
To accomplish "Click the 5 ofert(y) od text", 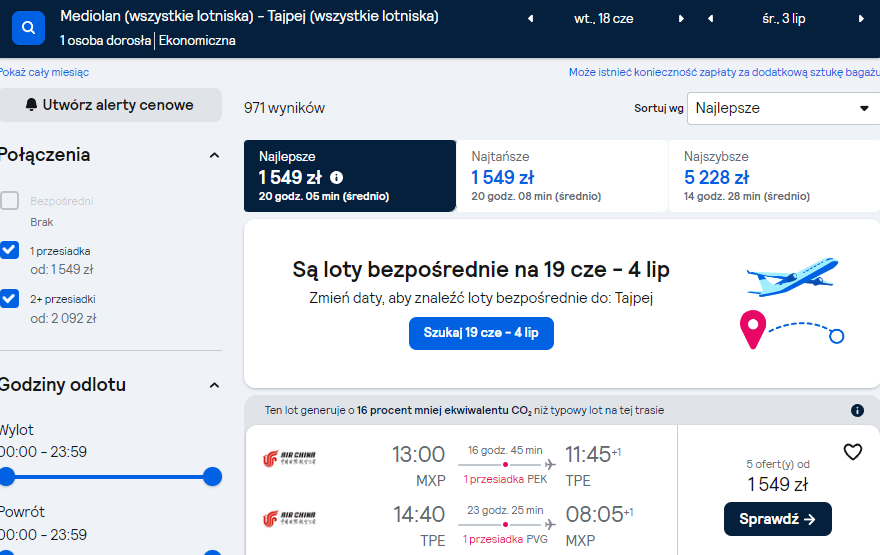I will point(777,465).
